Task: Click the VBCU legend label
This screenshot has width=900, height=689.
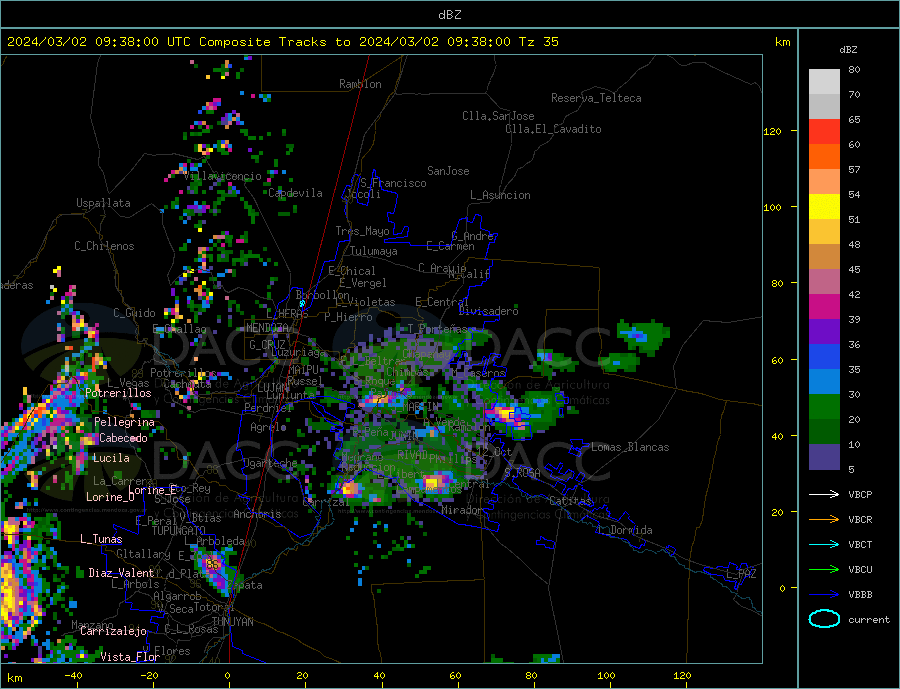Action: coord(860,570)
